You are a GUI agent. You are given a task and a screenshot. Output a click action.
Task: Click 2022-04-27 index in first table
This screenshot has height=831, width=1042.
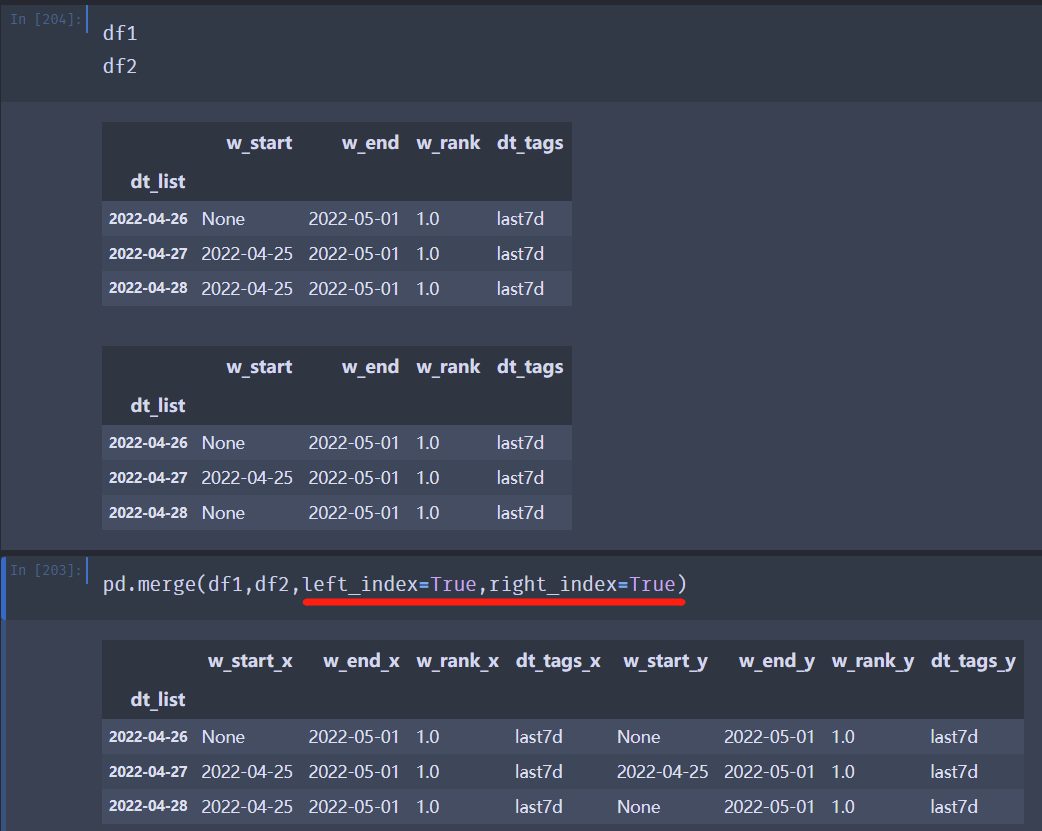(148, 254)
